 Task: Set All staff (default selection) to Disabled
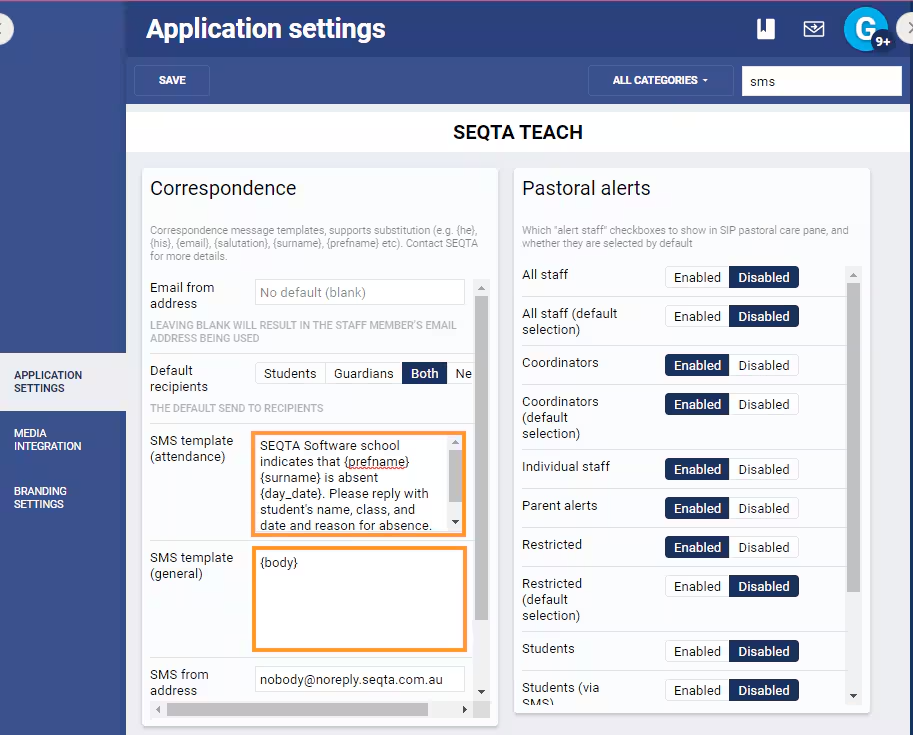(x=763, y=316)
